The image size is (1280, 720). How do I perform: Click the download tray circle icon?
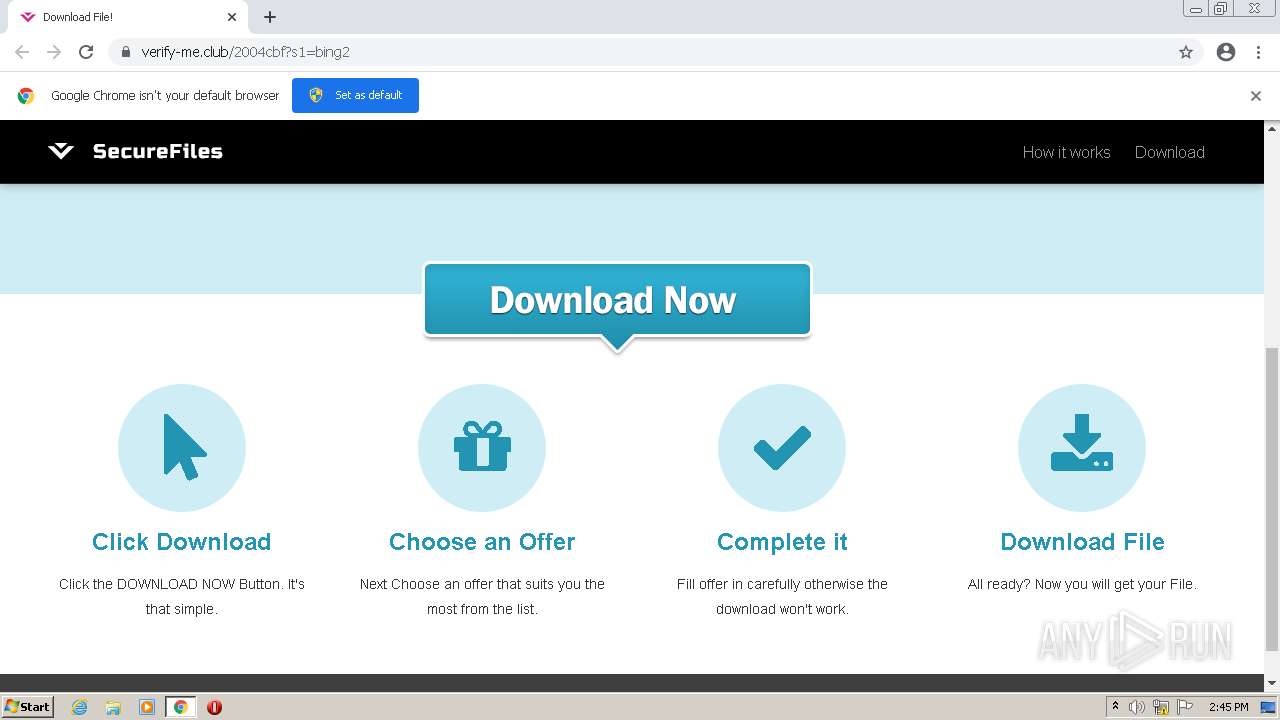click(x=1082, y=448)
